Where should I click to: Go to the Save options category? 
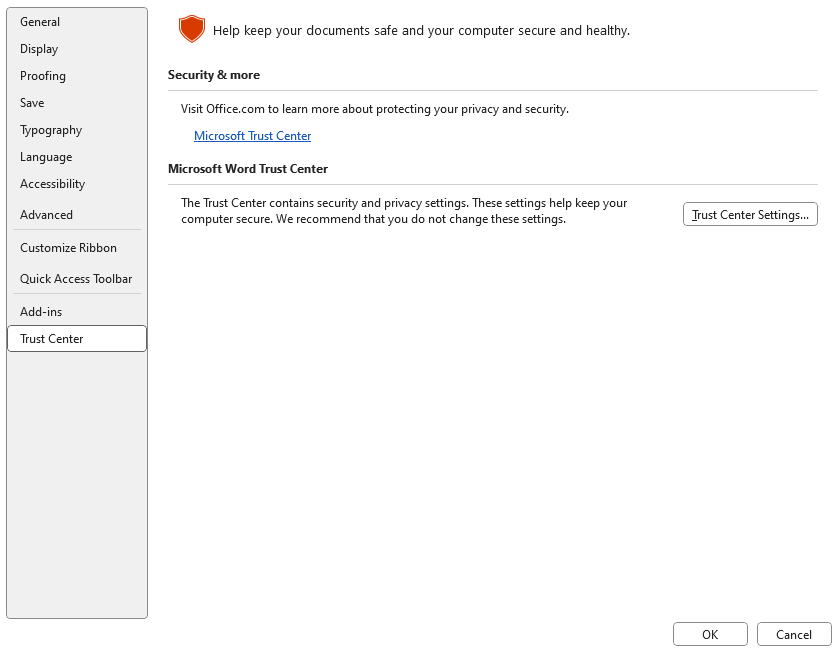pos(32,103)
